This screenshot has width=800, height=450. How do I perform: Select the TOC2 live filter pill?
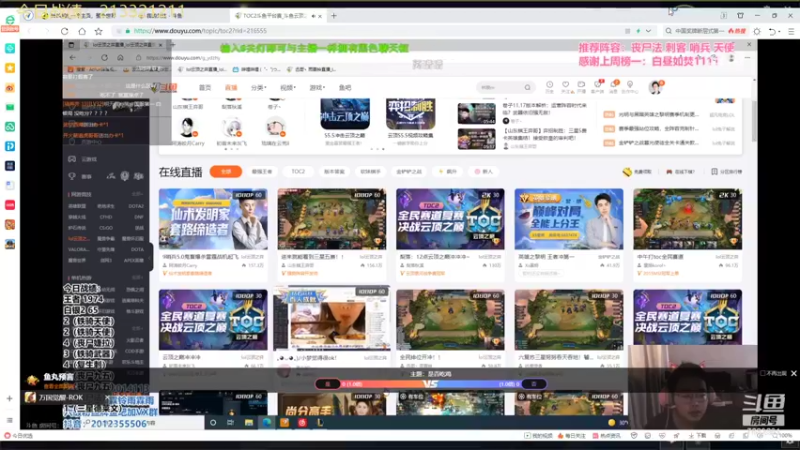point(298,171)
